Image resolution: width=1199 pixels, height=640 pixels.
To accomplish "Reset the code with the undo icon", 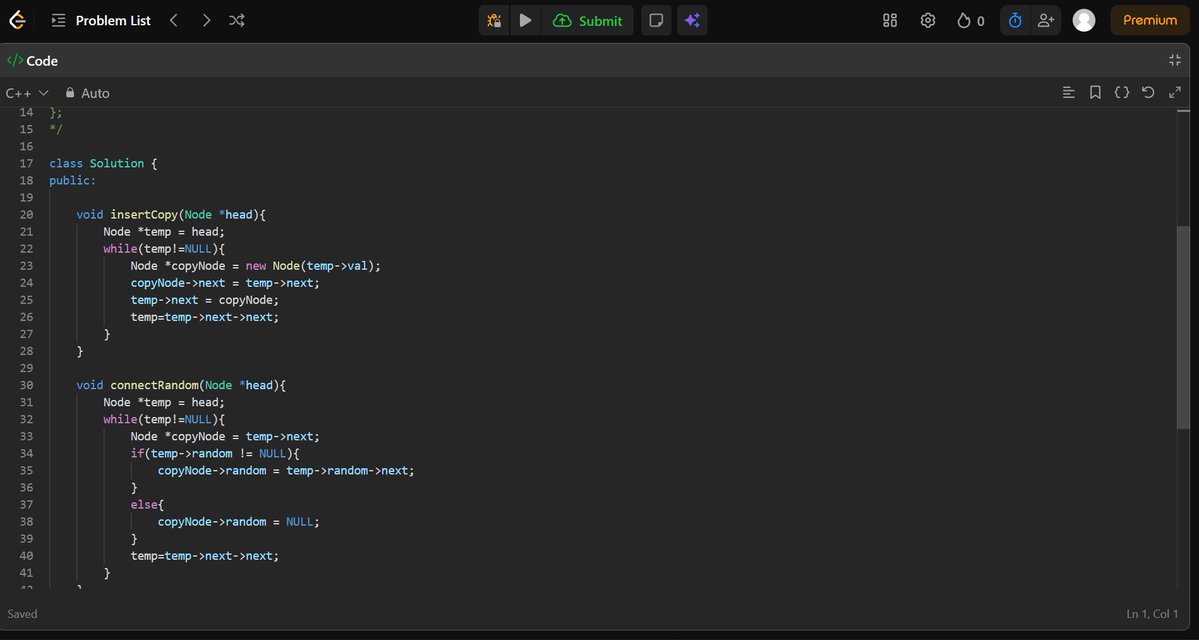I will [1147, 92].
